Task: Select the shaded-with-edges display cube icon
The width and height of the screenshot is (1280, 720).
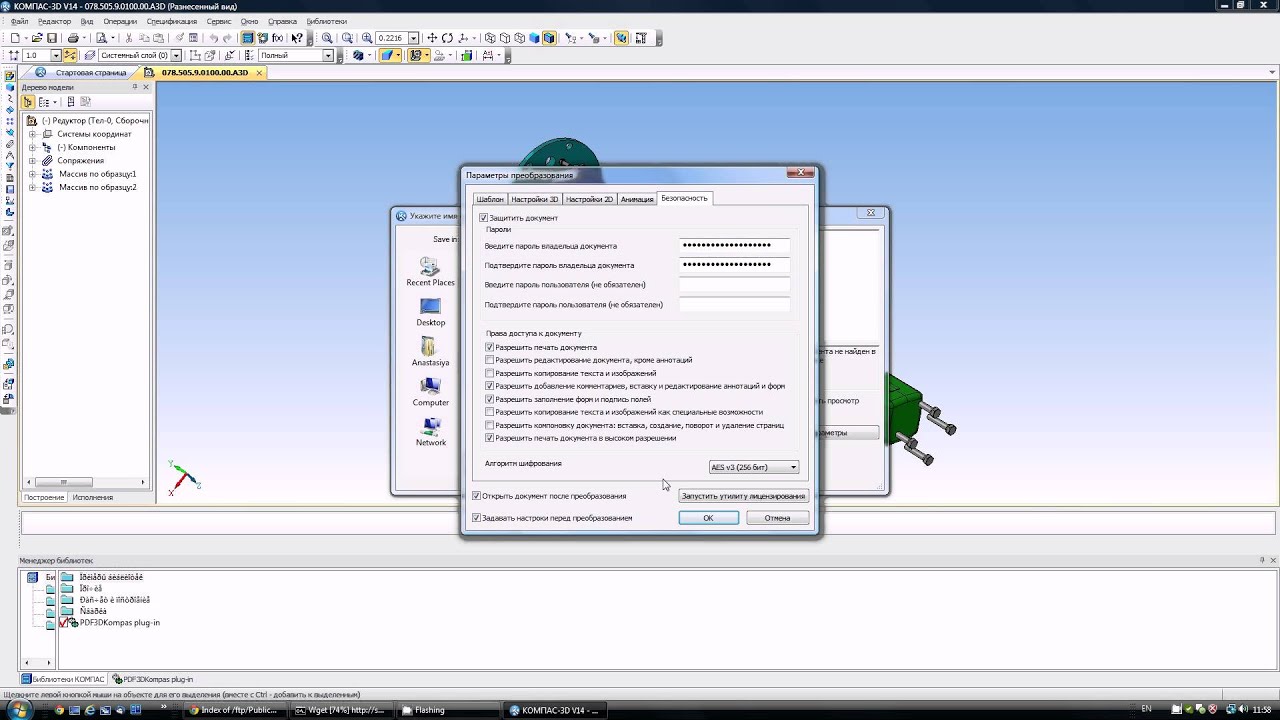Action: tap(549, 38)
